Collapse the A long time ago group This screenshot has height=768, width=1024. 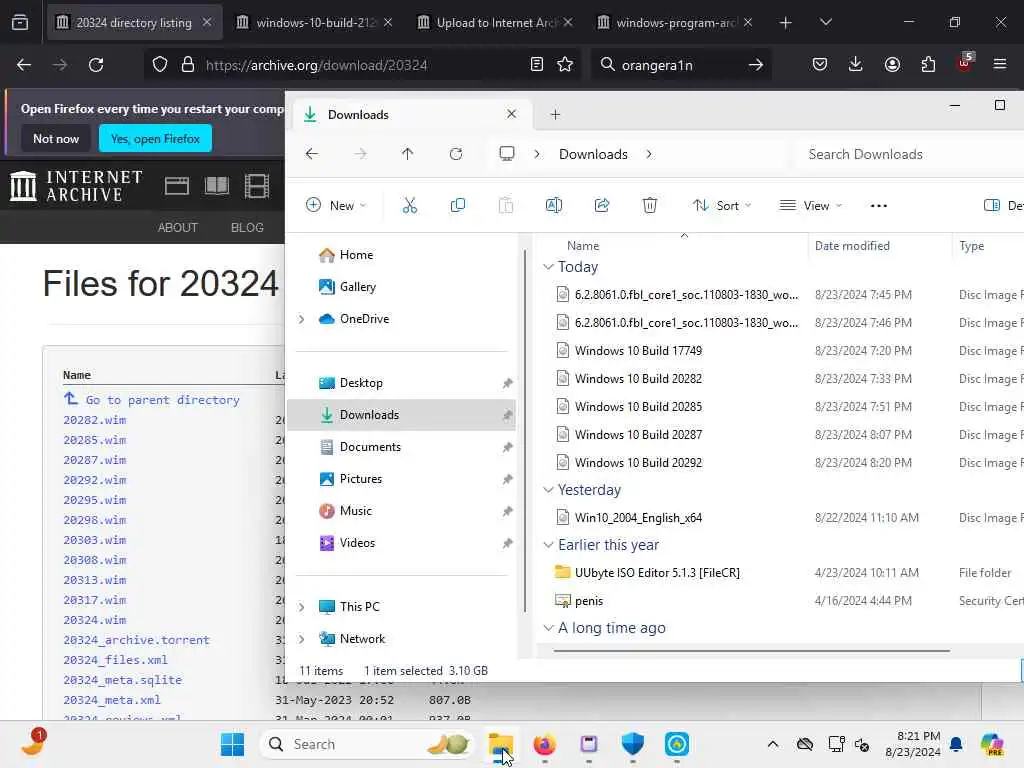pos(548,628)
